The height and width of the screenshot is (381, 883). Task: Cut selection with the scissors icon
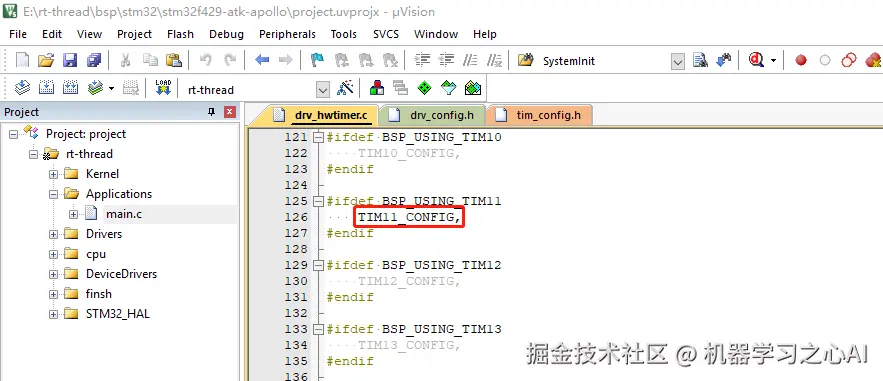[x=126, y=60]
